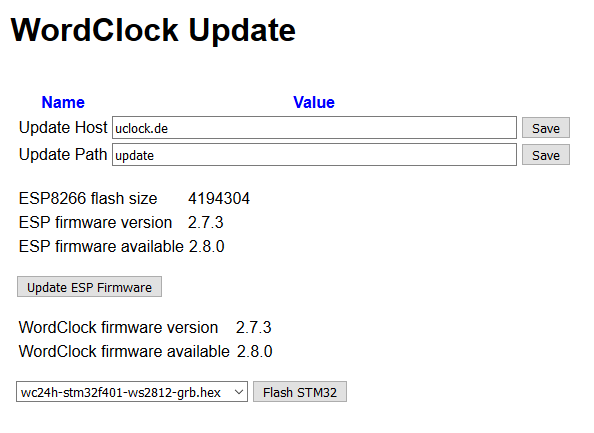Click the Update Host label text
Screen dimensions: 594x433
[x=63, y=127]
